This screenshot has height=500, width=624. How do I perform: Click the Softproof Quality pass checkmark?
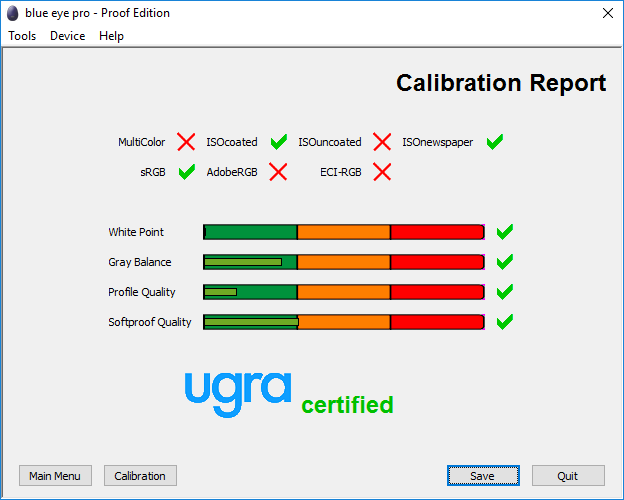tap(505, 322)
